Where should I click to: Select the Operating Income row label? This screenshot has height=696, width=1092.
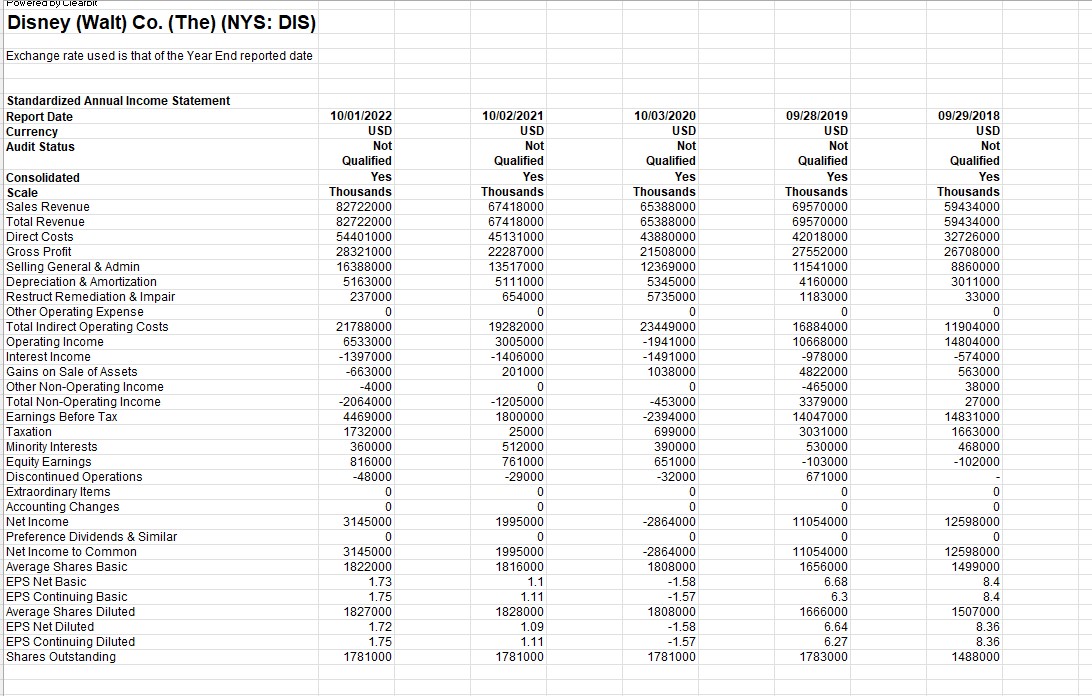click(x=55, y=342)
